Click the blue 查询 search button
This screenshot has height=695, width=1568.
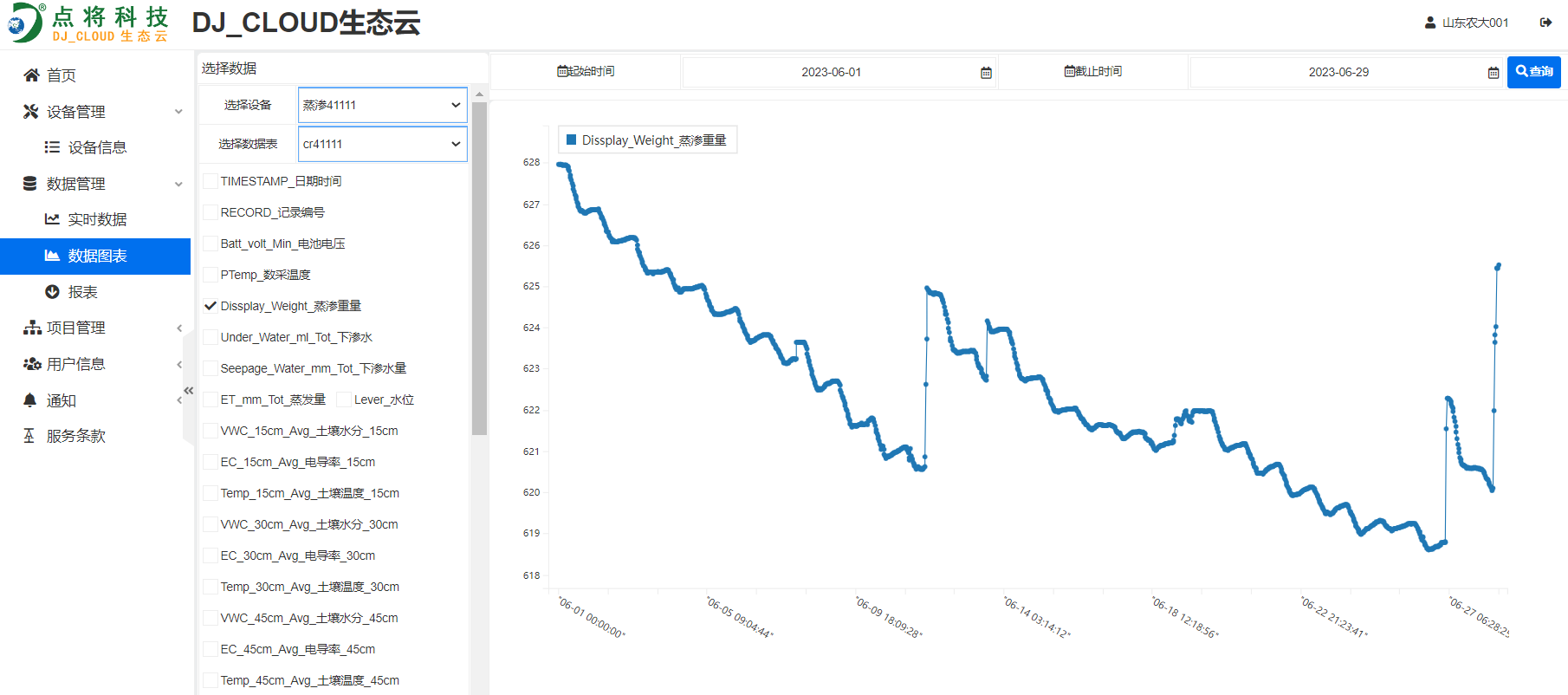point(1533,72)
